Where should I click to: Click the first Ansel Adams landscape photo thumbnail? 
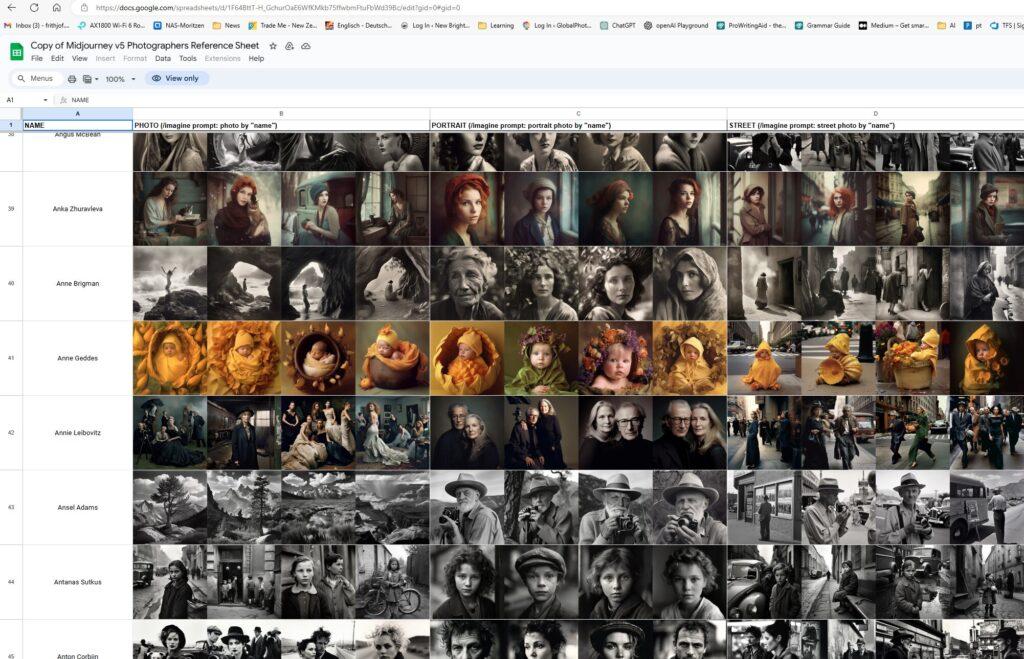coord(170,507)
